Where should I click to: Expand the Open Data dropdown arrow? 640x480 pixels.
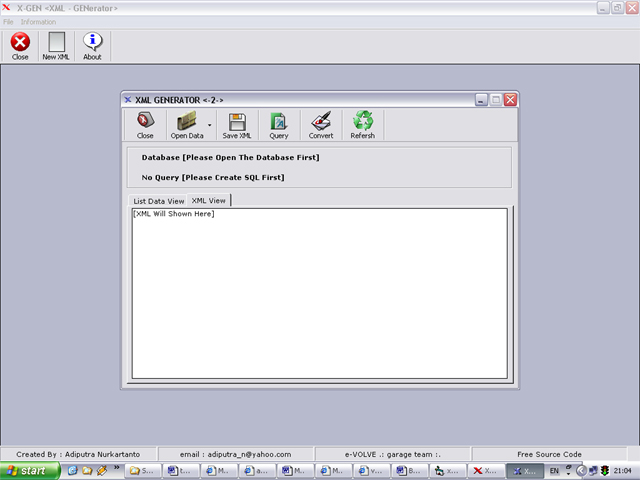[x=209, y=126]
